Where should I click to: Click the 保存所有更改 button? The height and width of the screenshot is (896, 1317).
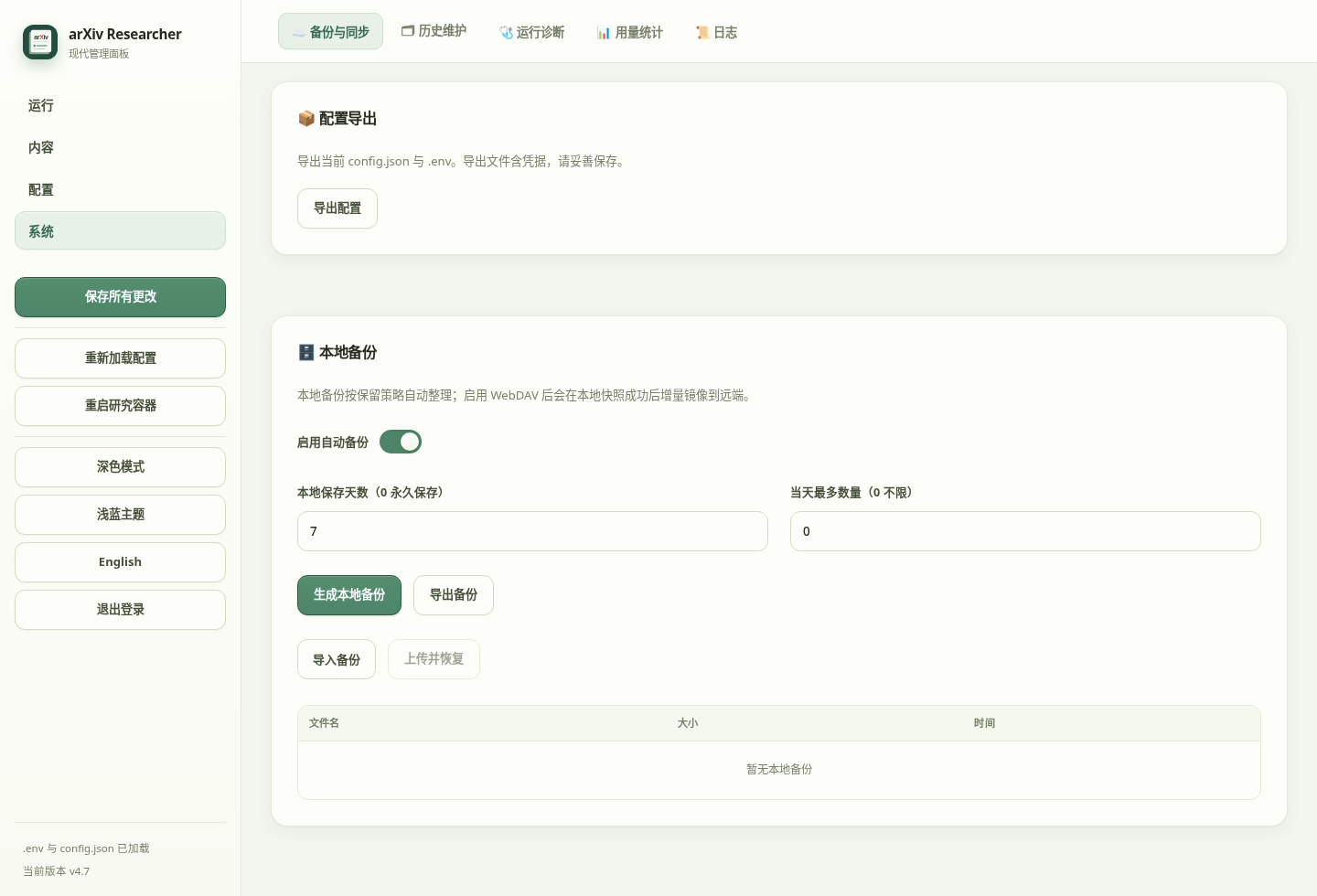(120, 297)
